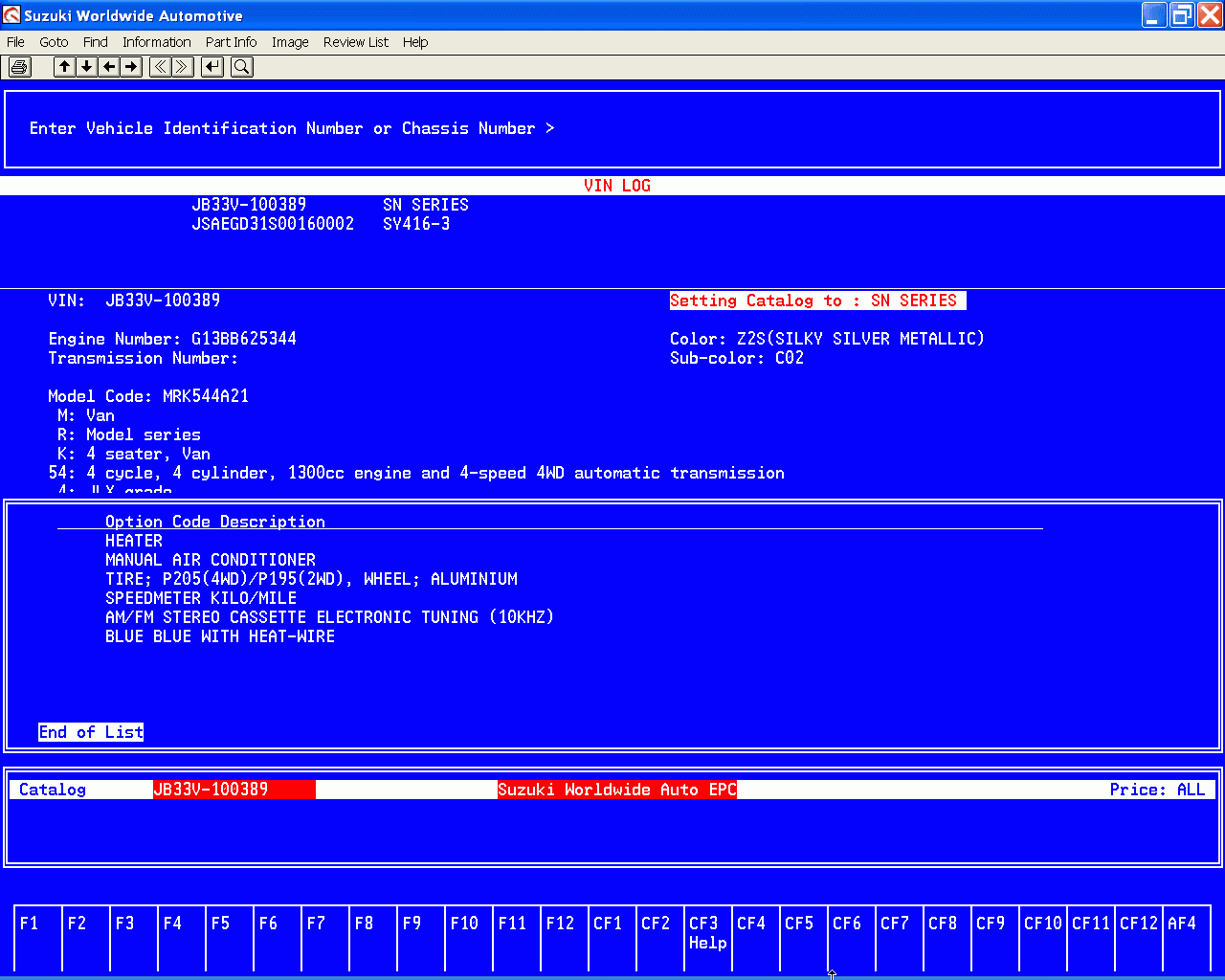Open the Goto menu
Screen dimensions: 1225x980
pos(54,42)
